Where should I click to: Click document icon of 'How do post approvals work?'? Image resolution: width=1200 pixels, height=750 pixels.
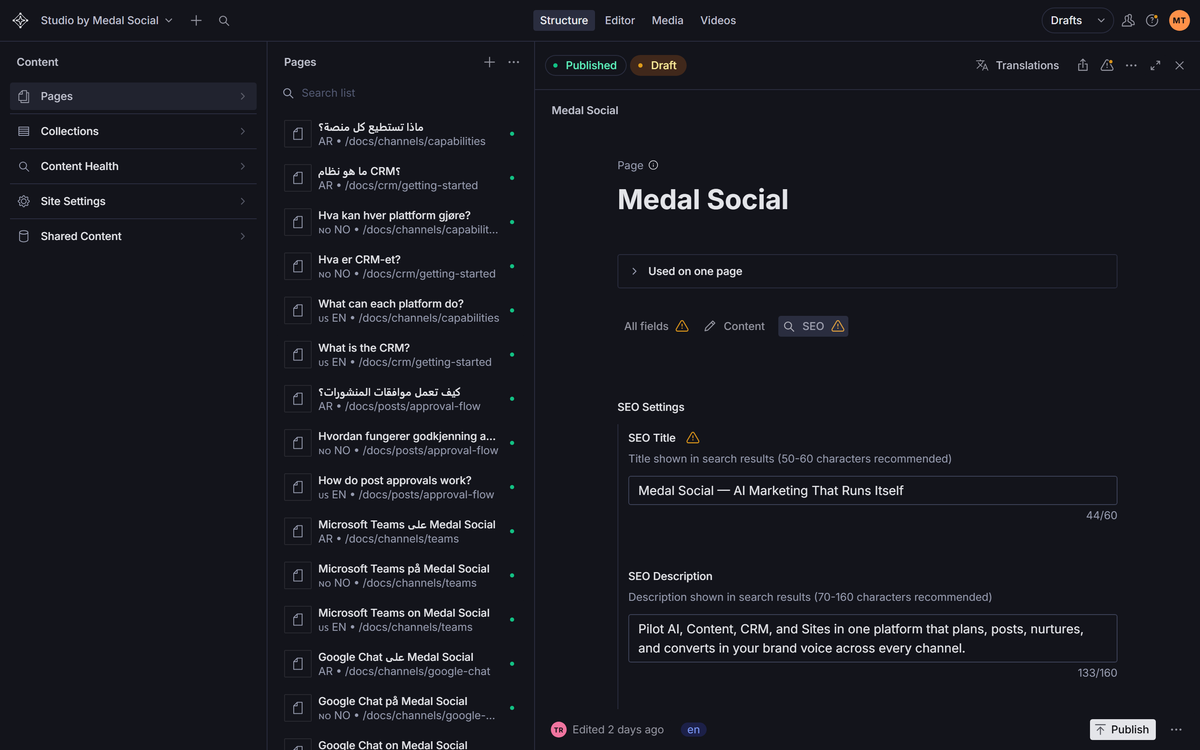pos(298,487)
